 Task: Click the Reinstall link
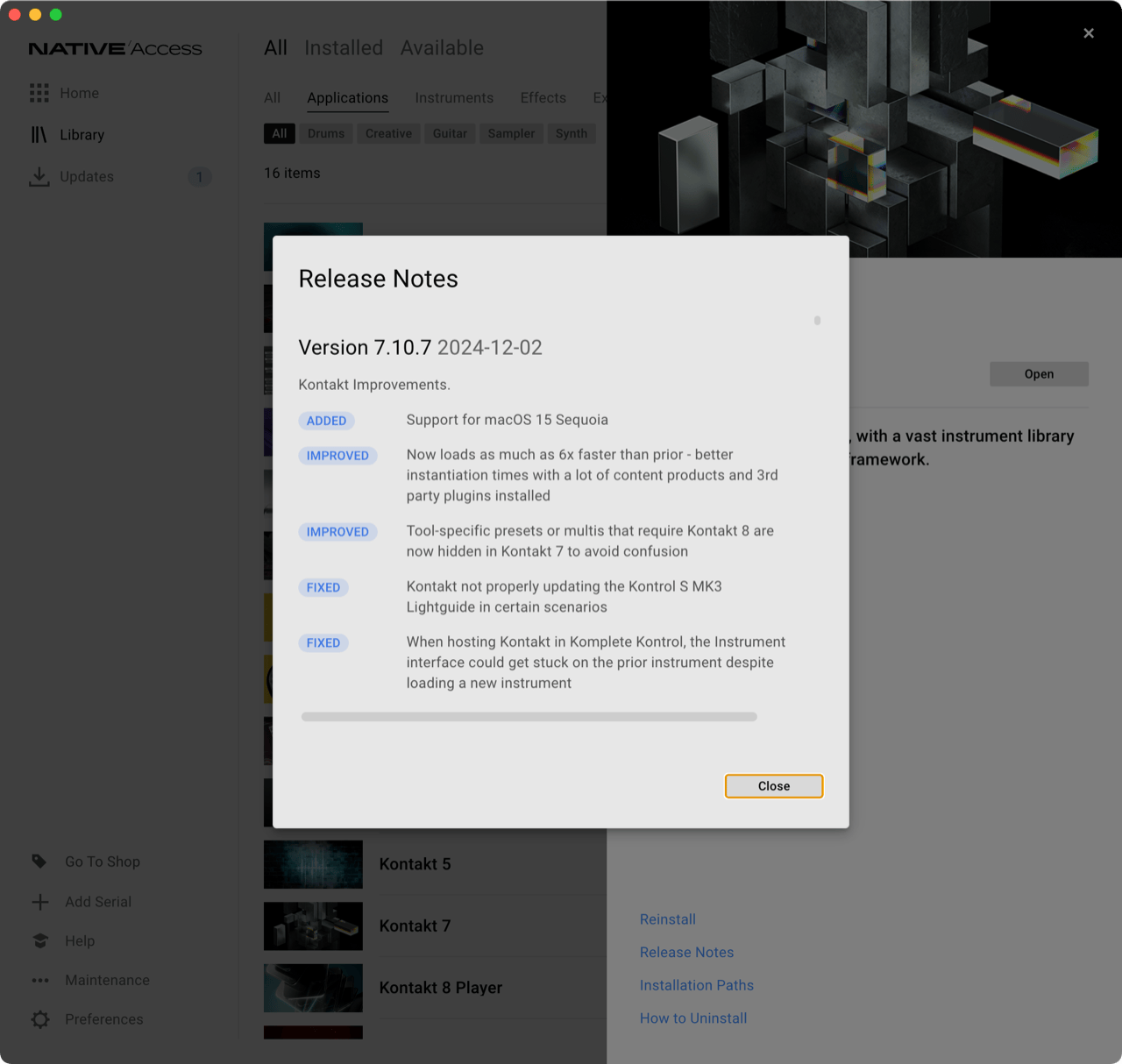coord(668,919)
